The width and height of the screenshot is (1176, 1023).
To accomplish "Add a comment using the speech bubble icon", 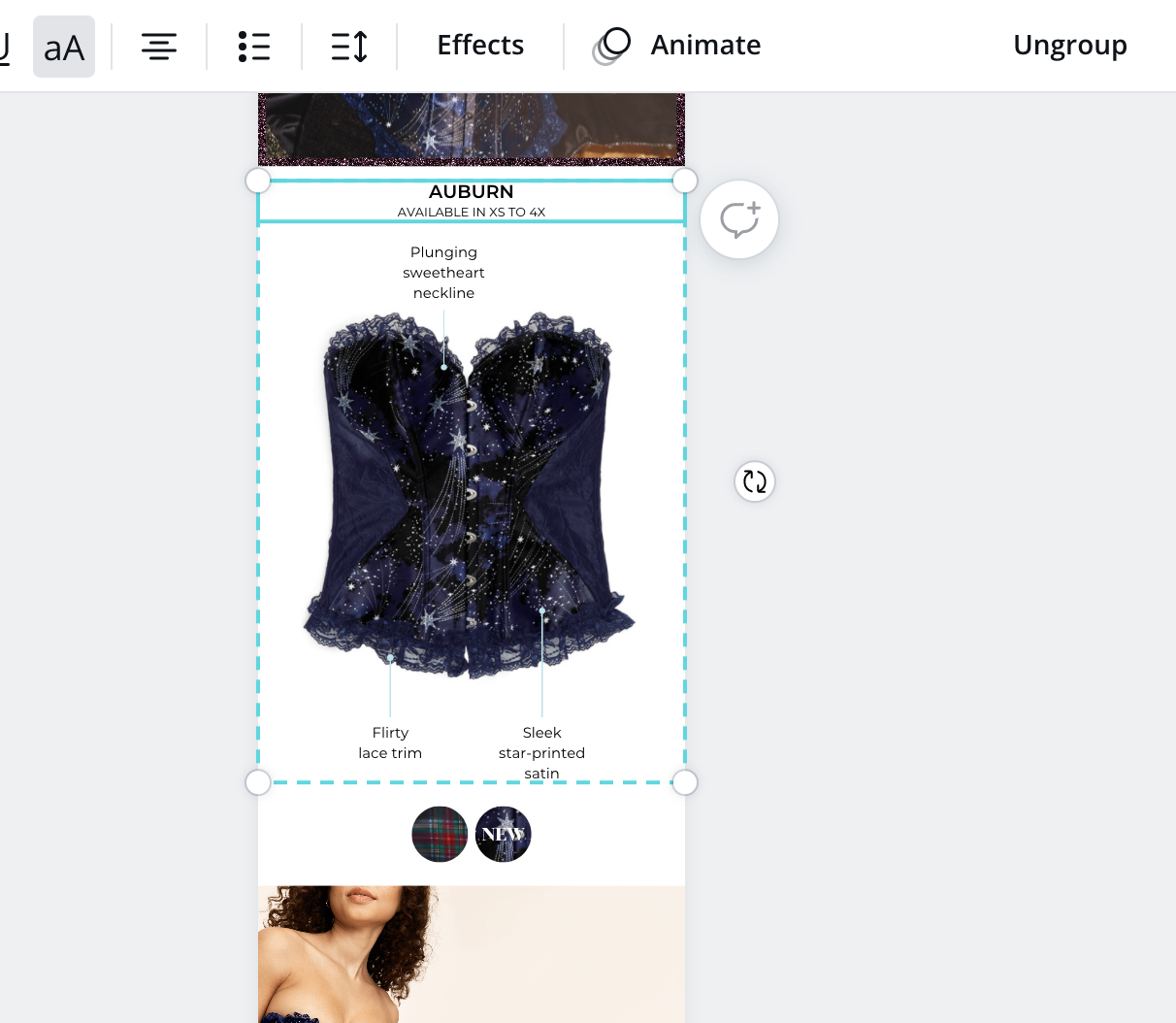I will [x=739, y=219].
